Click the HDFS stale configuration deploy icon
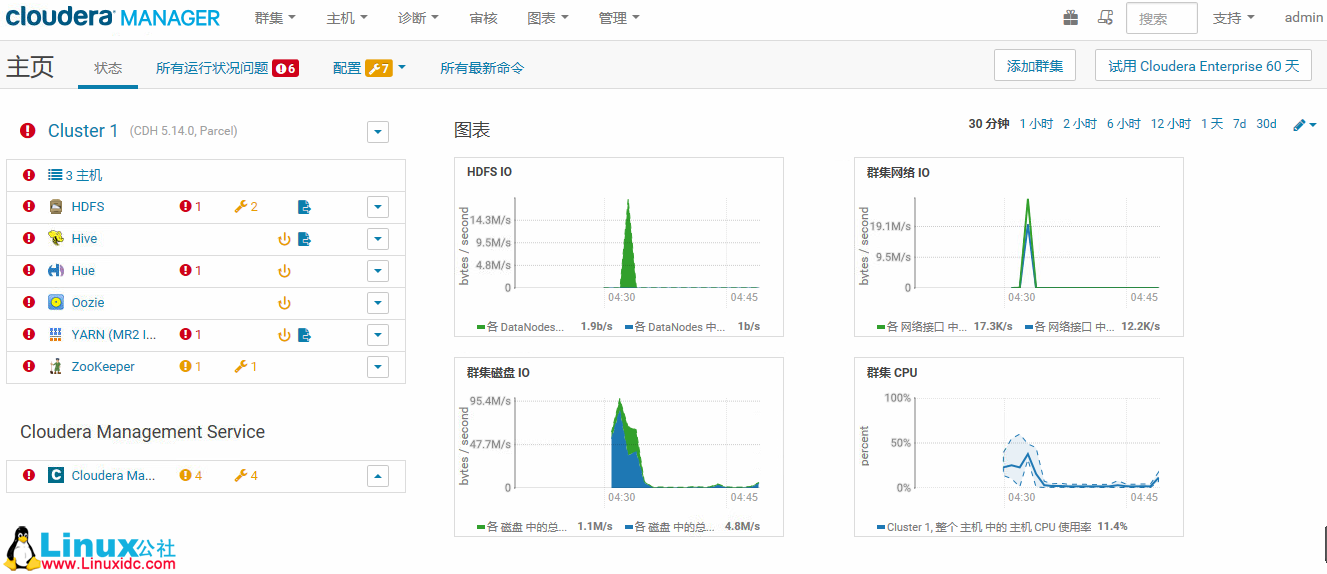The image size is (1327, 574). click(x=305, y=207)
